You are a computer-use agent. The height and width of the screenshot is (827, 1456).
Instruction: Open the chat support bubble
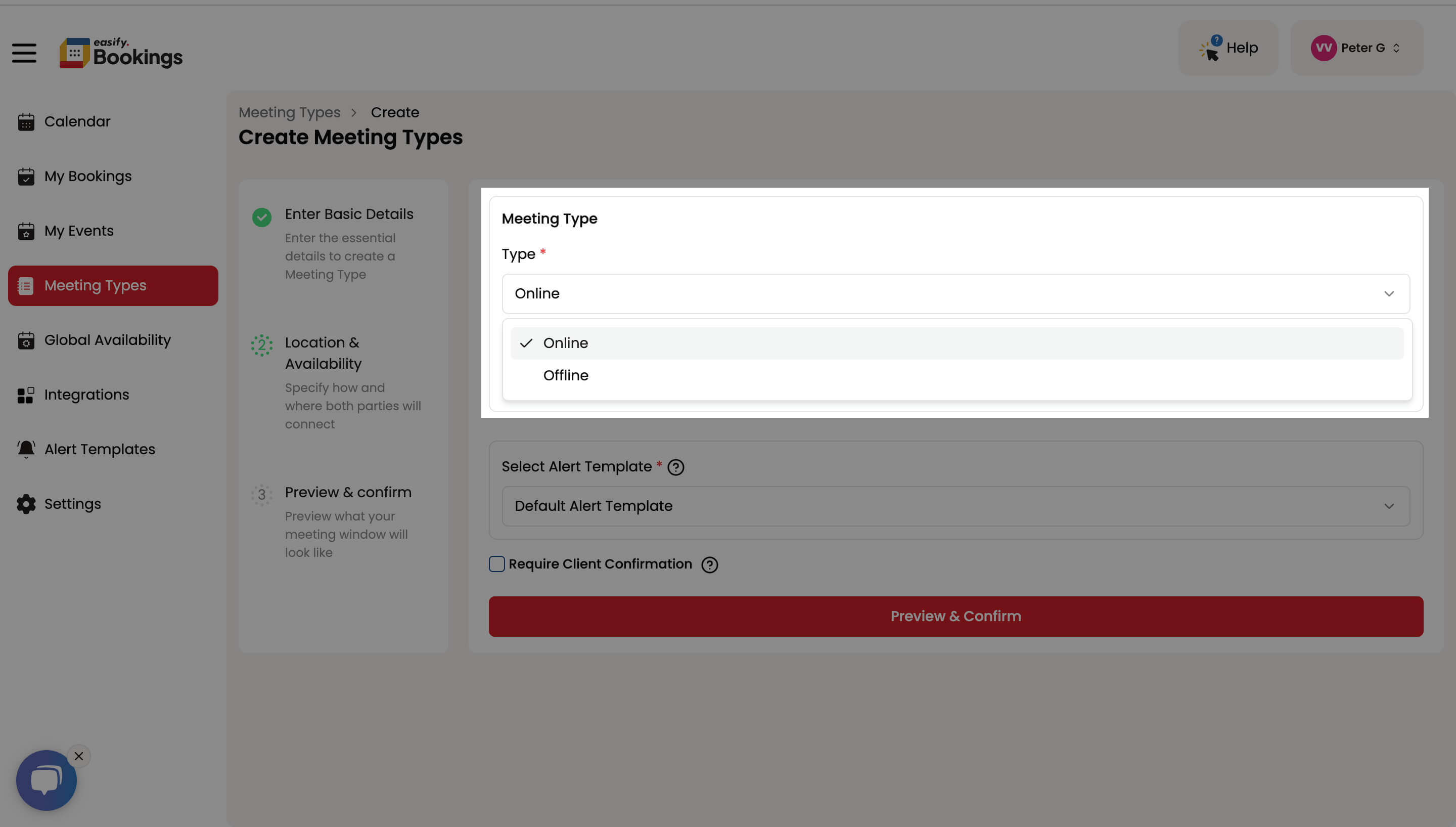(46, 780)
